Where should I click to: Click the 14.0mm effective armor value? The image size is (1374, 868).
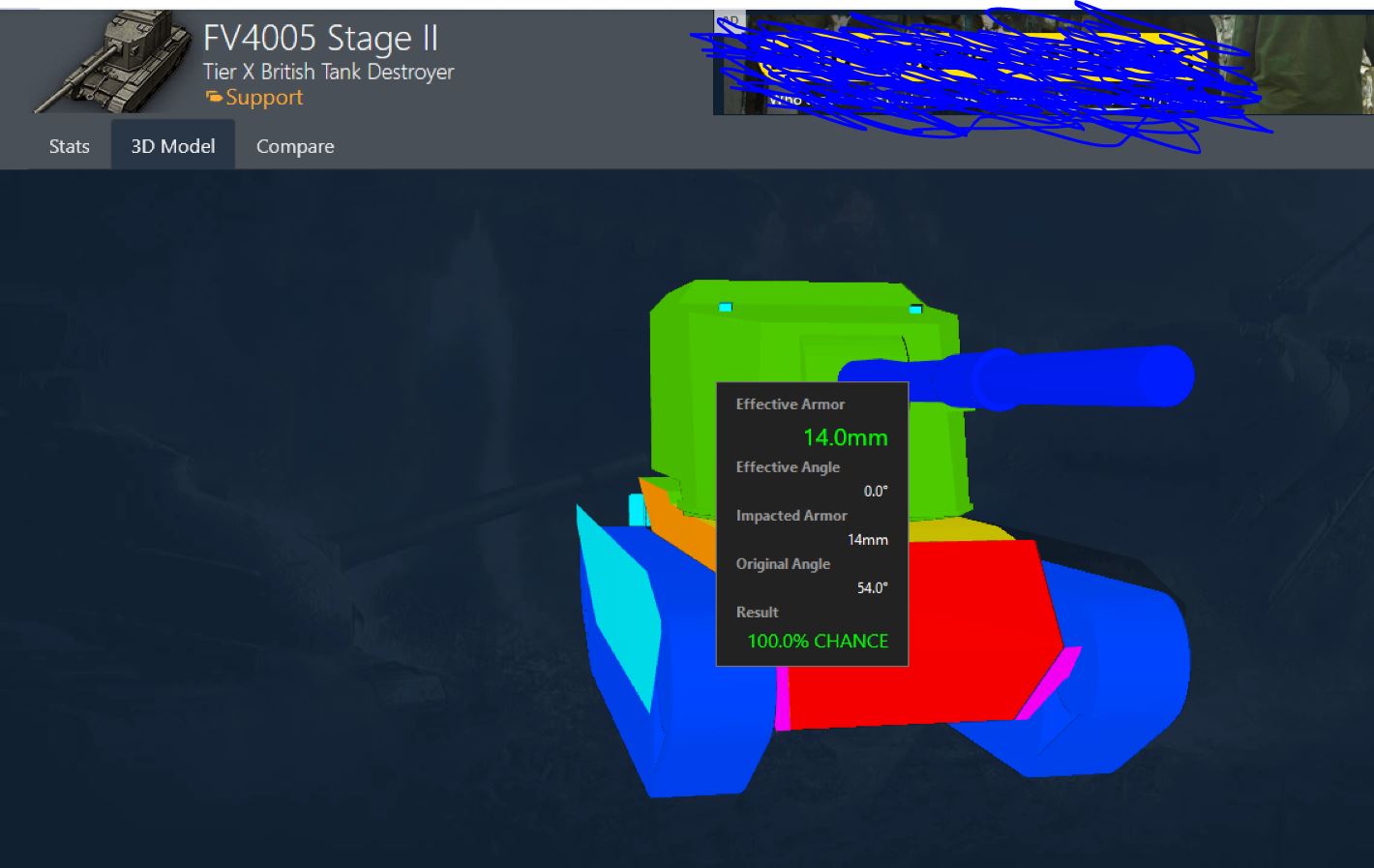coord(846,437)
